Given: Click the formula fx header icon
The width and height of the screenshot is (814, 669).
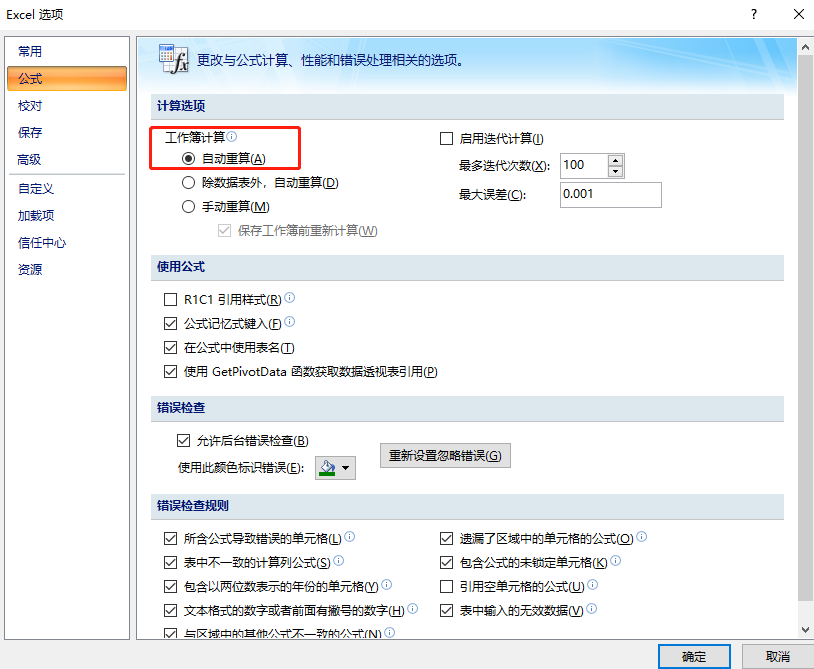Looking at the screenshot, I should pos(173,59).
